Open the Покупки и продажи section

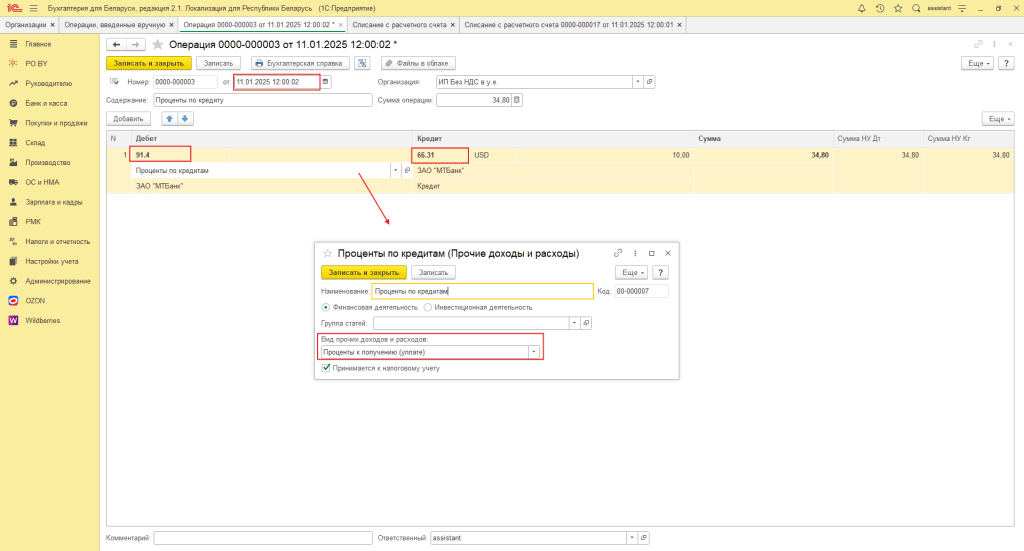tap(56, 123)
